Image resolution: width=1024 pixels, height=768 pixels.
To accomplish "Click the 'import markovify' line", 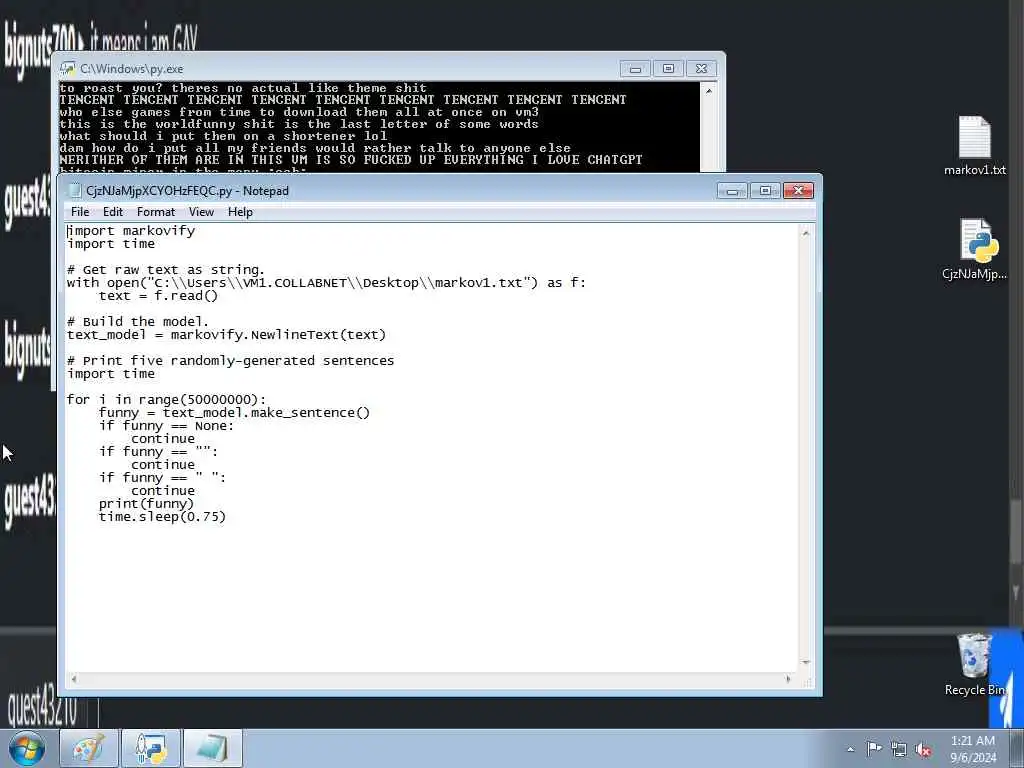I will pos(131,231).
